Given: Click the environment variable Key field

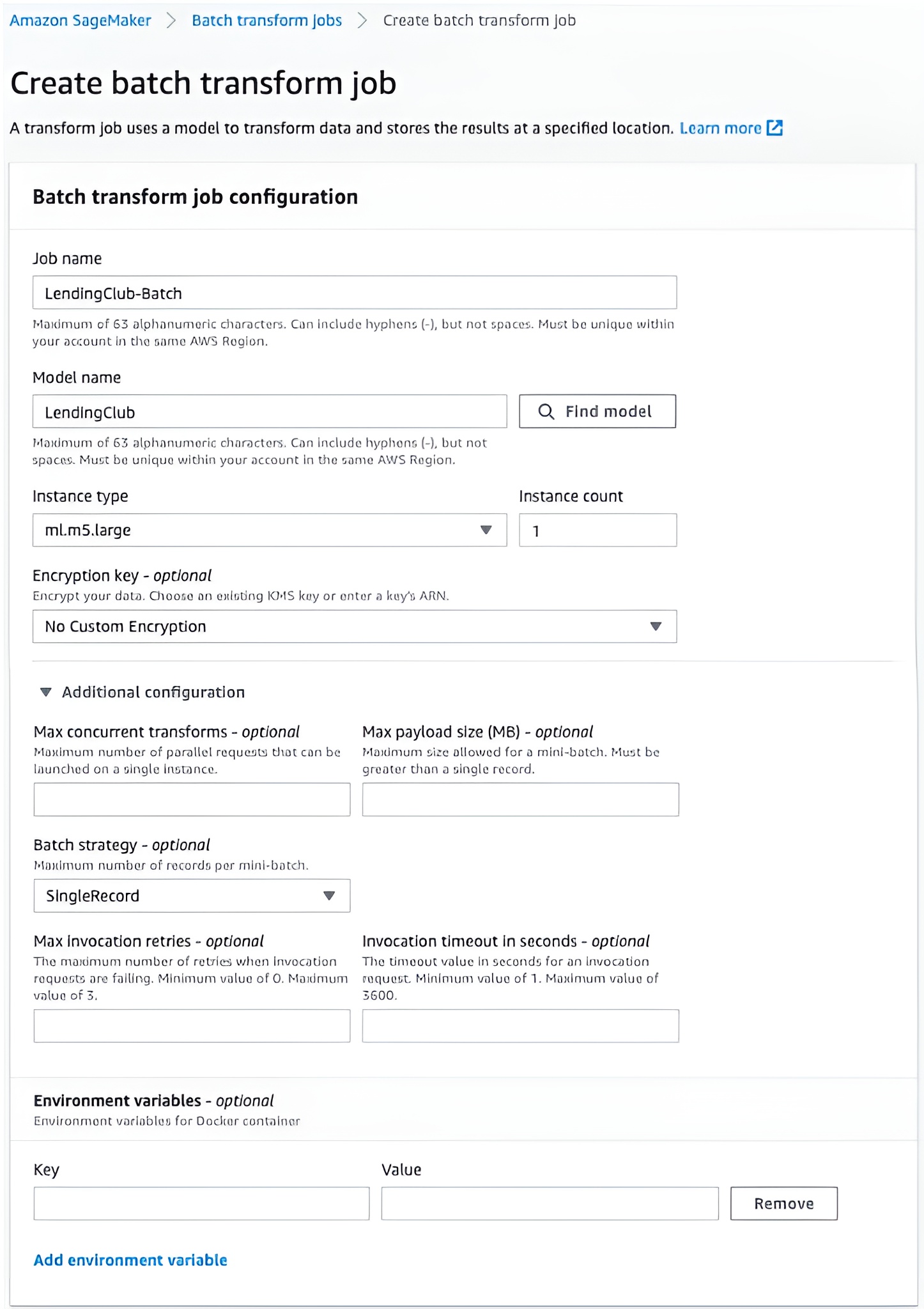Looking at the screenshot, I should 201,1204.
